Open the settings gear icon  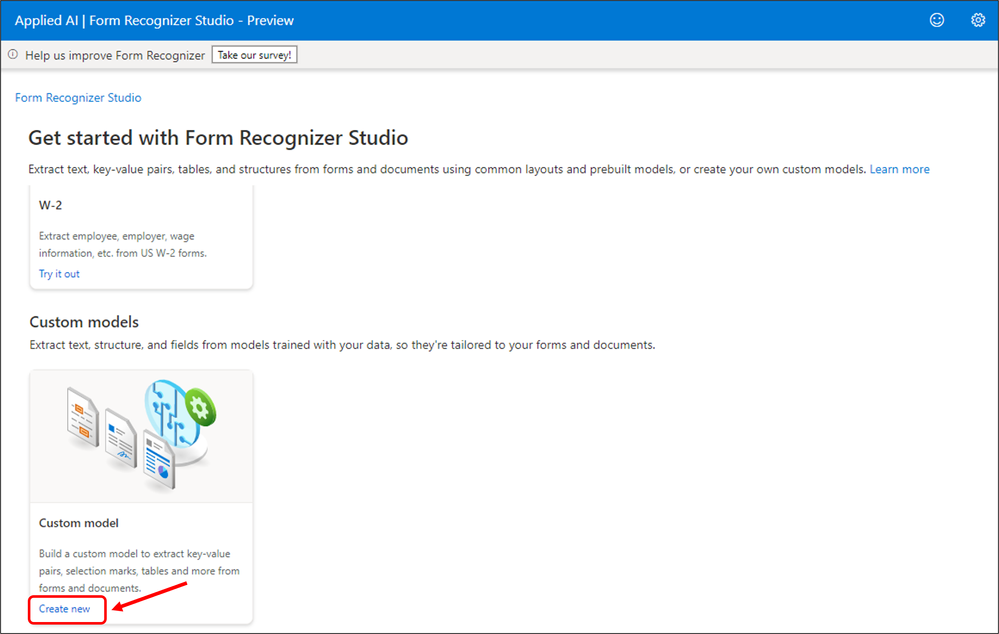[x=978, y=20]
